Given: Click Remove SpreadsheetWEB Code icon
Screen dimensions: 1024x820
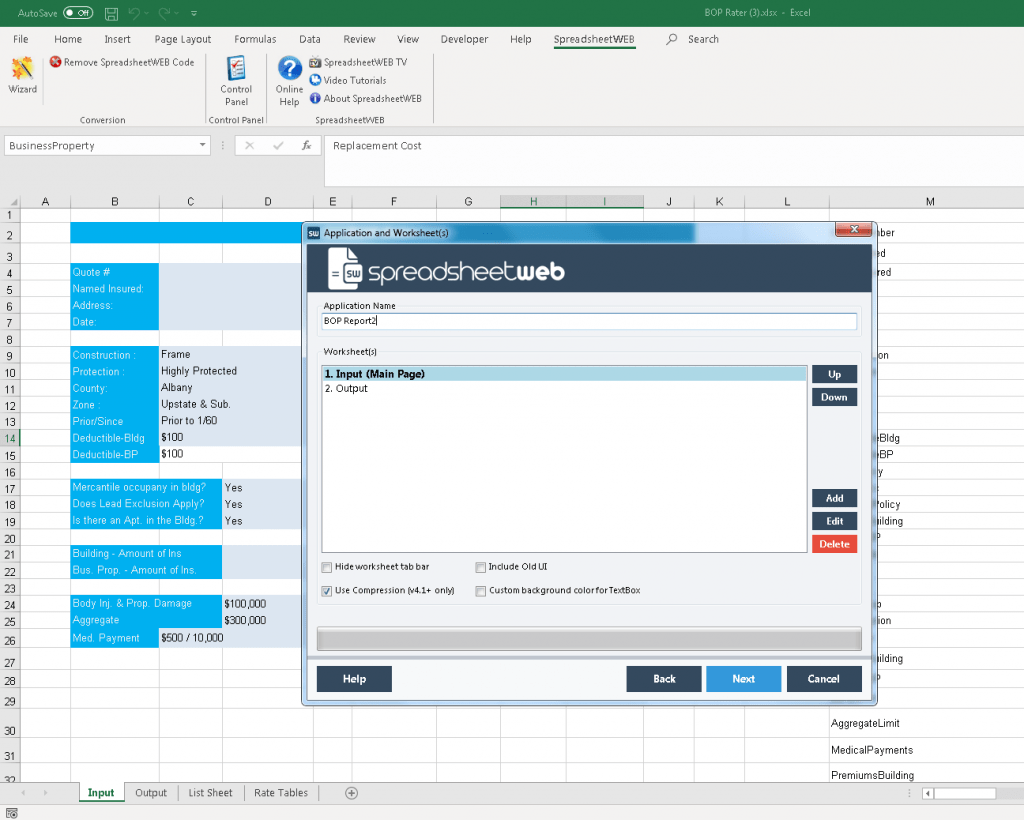Looking at the screenshot, I should point(56,62).
